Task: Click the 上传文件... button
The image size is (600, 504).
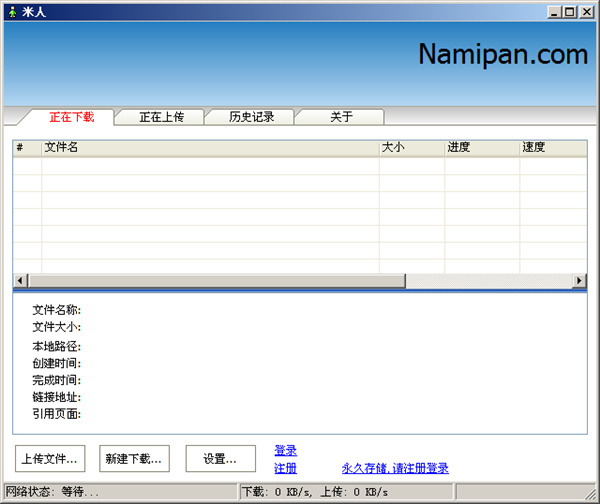Action: pos(50,458)
